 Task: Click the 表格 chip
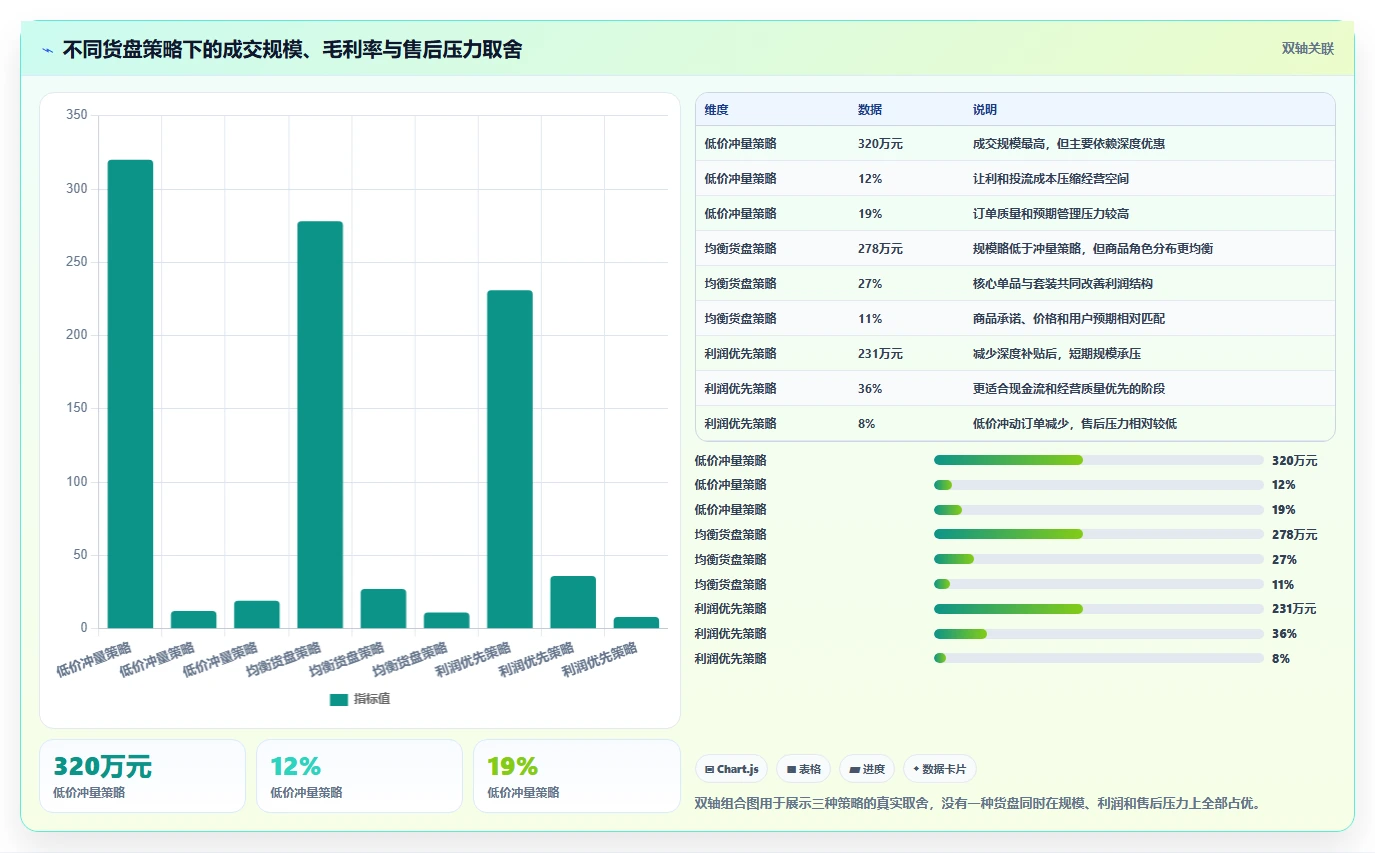pyautogui.click(x=804, y=769)
